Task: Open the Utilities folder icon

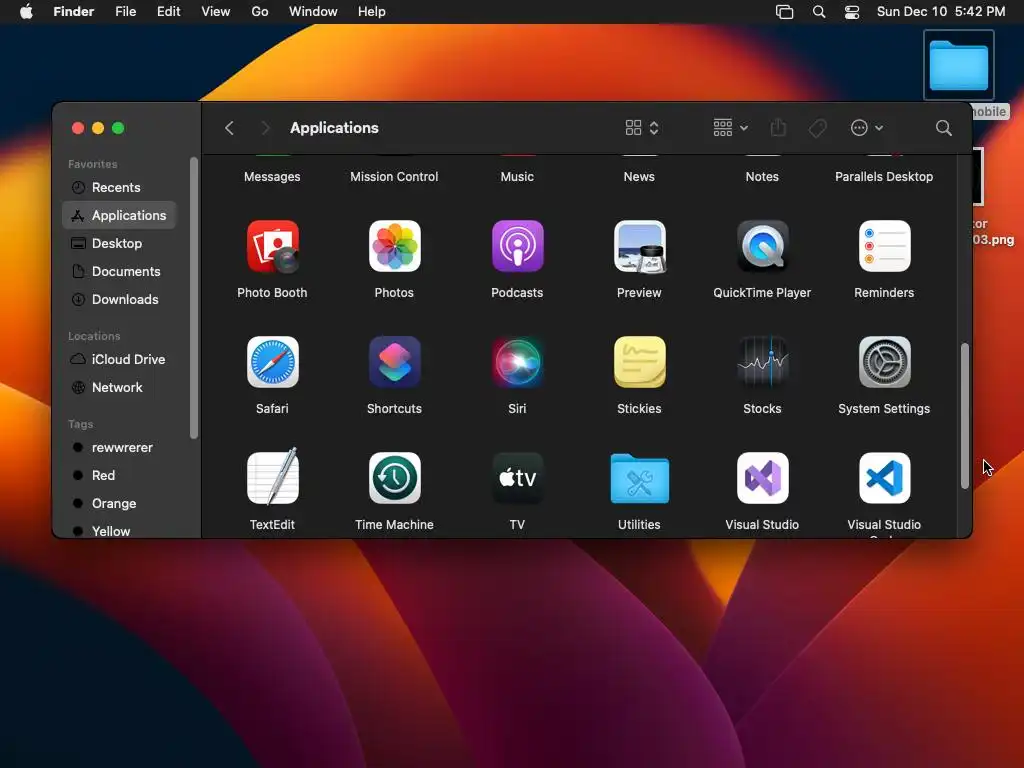Action: click(639, 478)
